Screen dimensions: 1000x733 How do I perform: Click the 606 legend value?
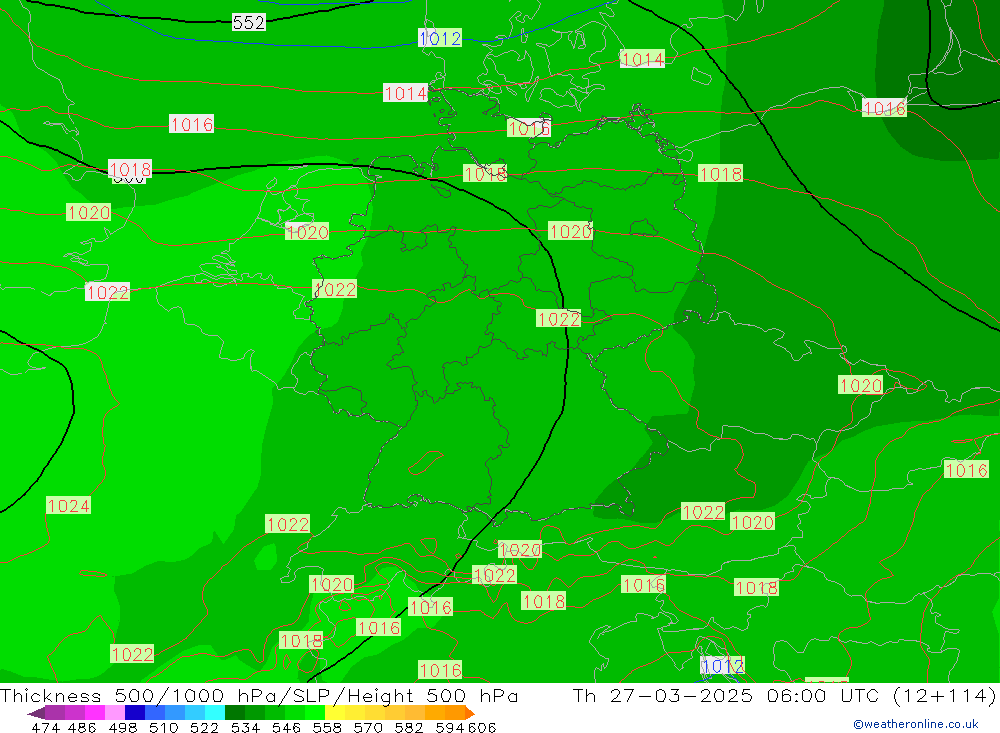pos(482,727)
